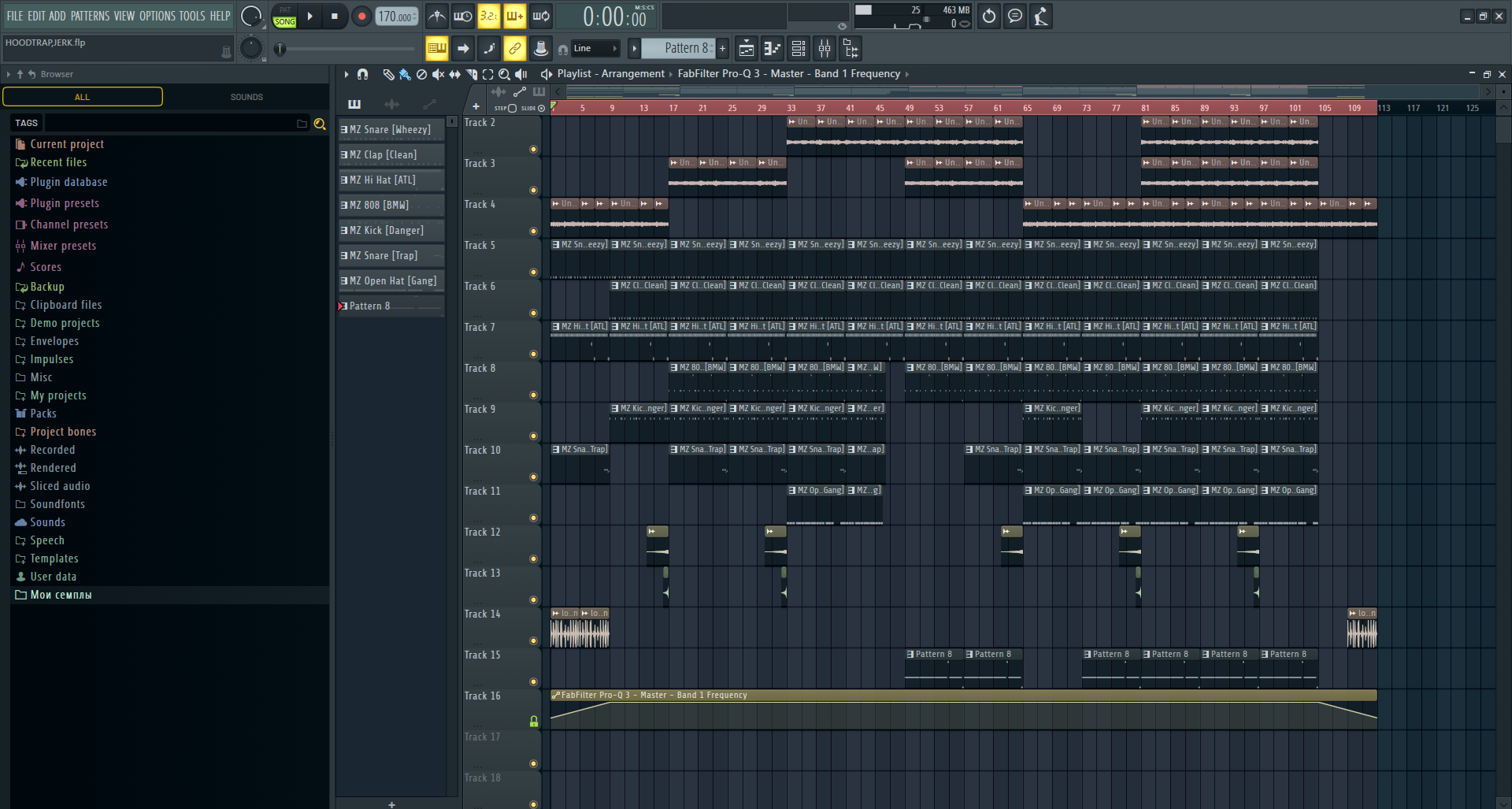Toggle the 3-2-1 countdown before recording
Image resolution: width=1512 pixels, height=809 pixels.
(x=488, y=16)
